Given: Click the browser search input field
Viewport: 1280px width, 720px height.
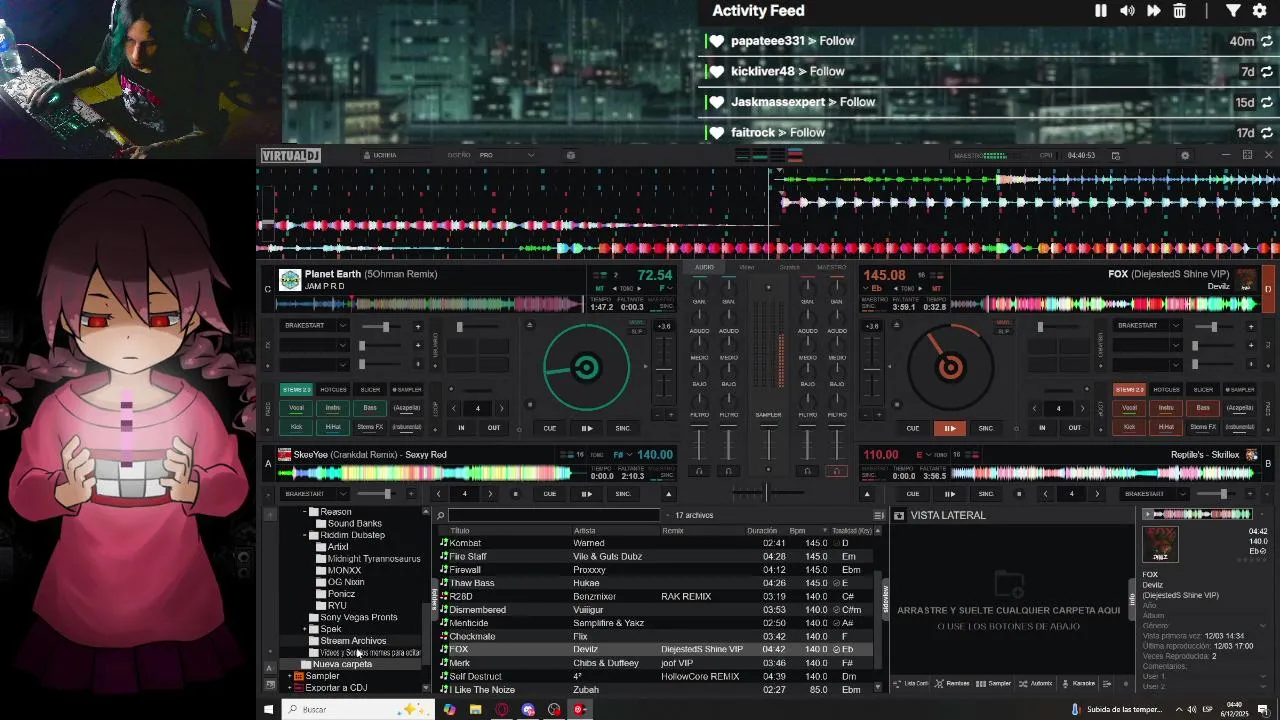Looking at the screenshot, I should tap(554, 516).
